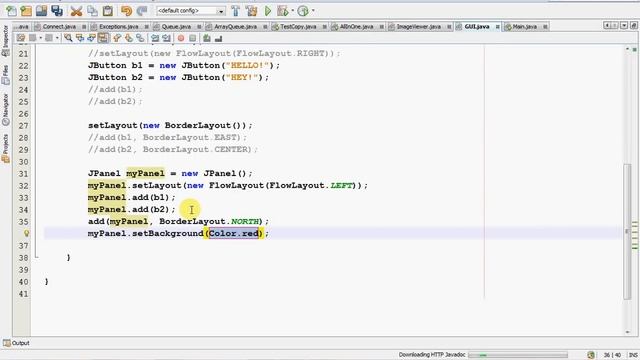Image resolution: width=640 pixels, height=360 pixels.
Task: Click the Undo arrow icon
Action: [127, 11]
